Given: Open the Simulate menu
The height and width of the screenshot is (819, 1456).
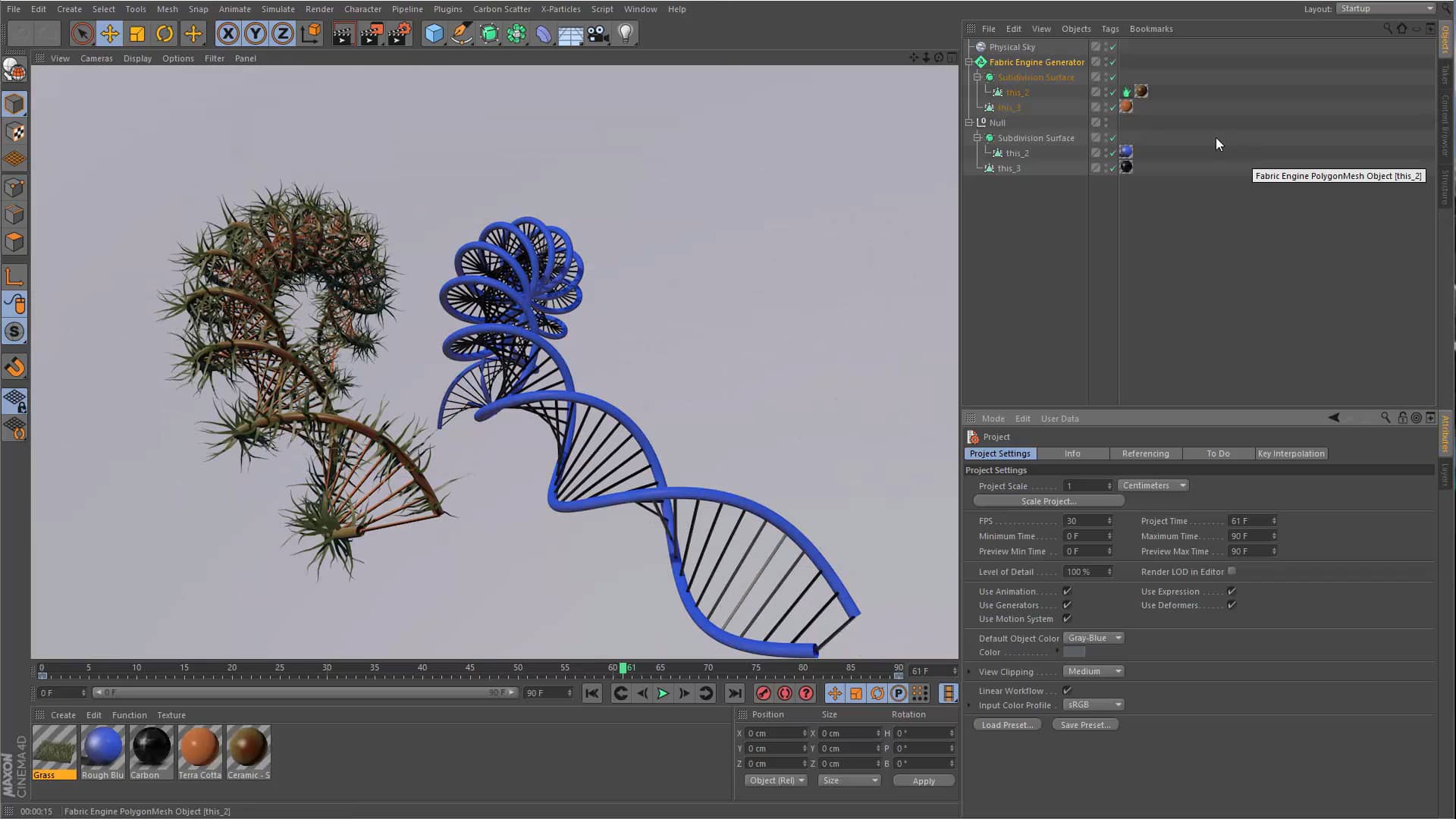Looking at the screenshot, I should click(x=278, y=8).
